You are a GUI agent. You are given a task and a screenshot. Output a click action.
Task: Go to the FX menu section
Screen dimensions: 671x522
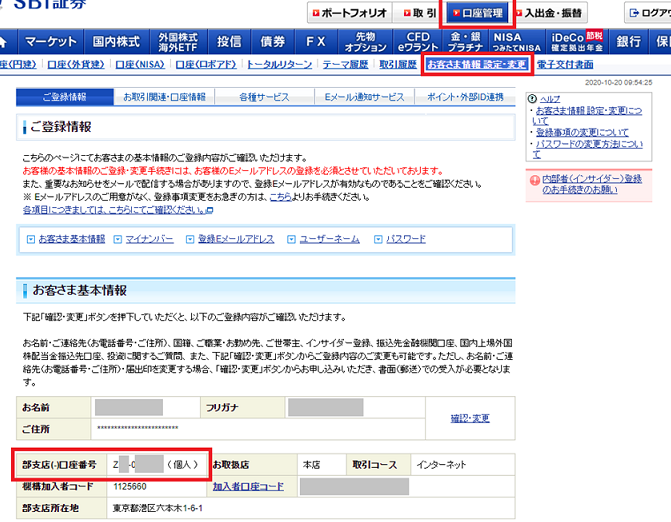click(x=315, y=42)
